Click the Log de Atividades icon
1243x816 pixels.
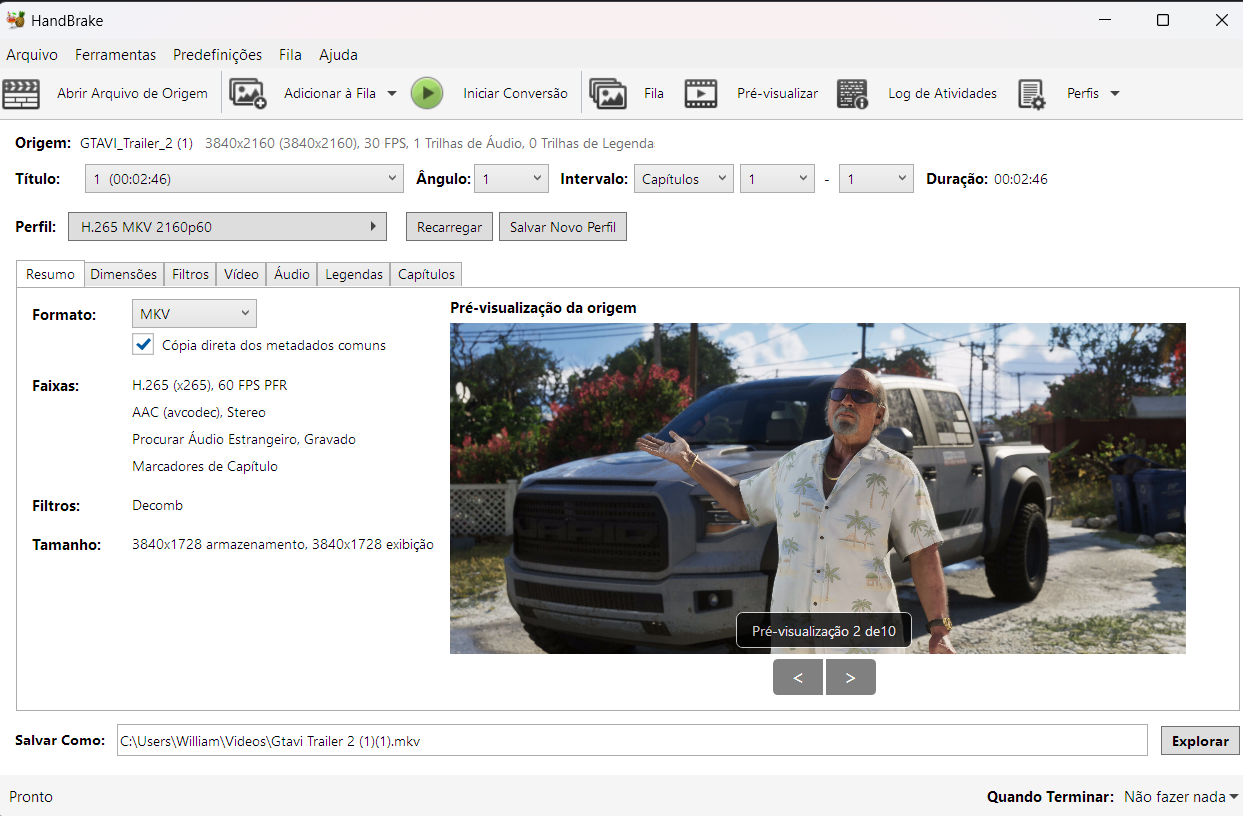[853, 93]
